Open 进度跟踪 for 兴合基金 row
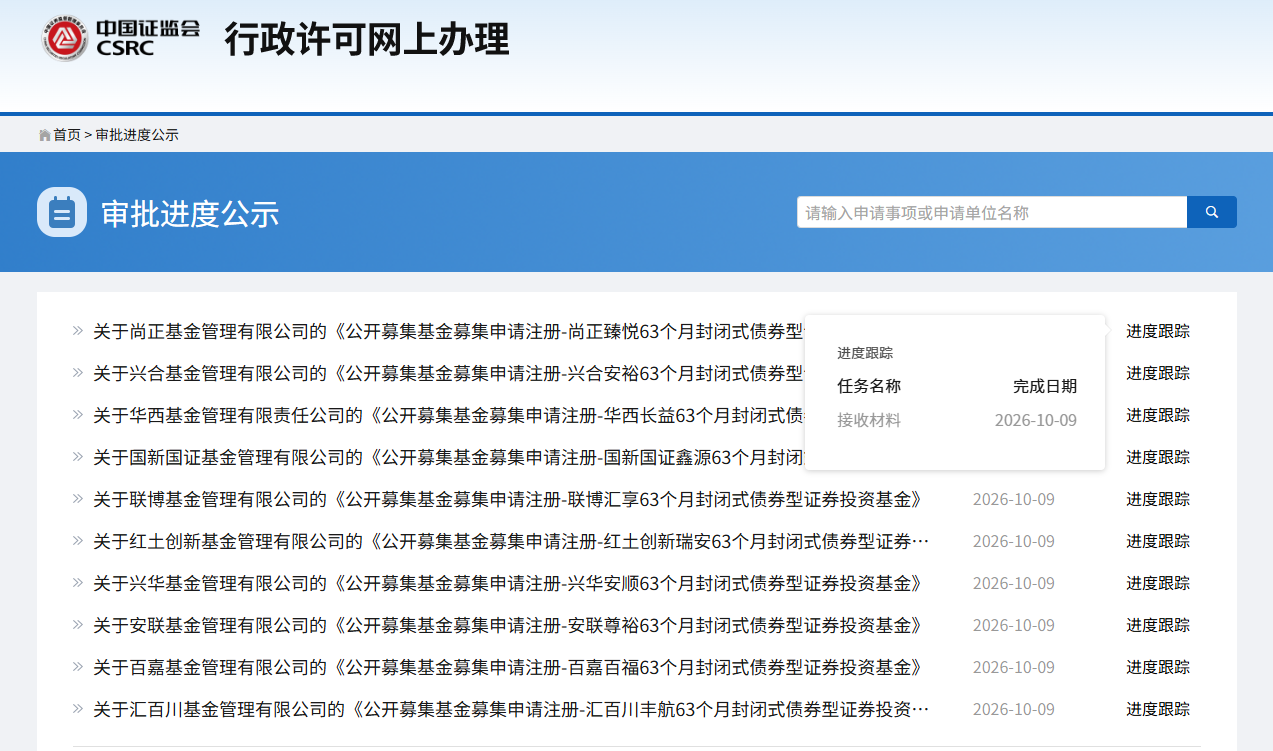This screenshot has height=751, width=1273. [x=1158, y=373]
